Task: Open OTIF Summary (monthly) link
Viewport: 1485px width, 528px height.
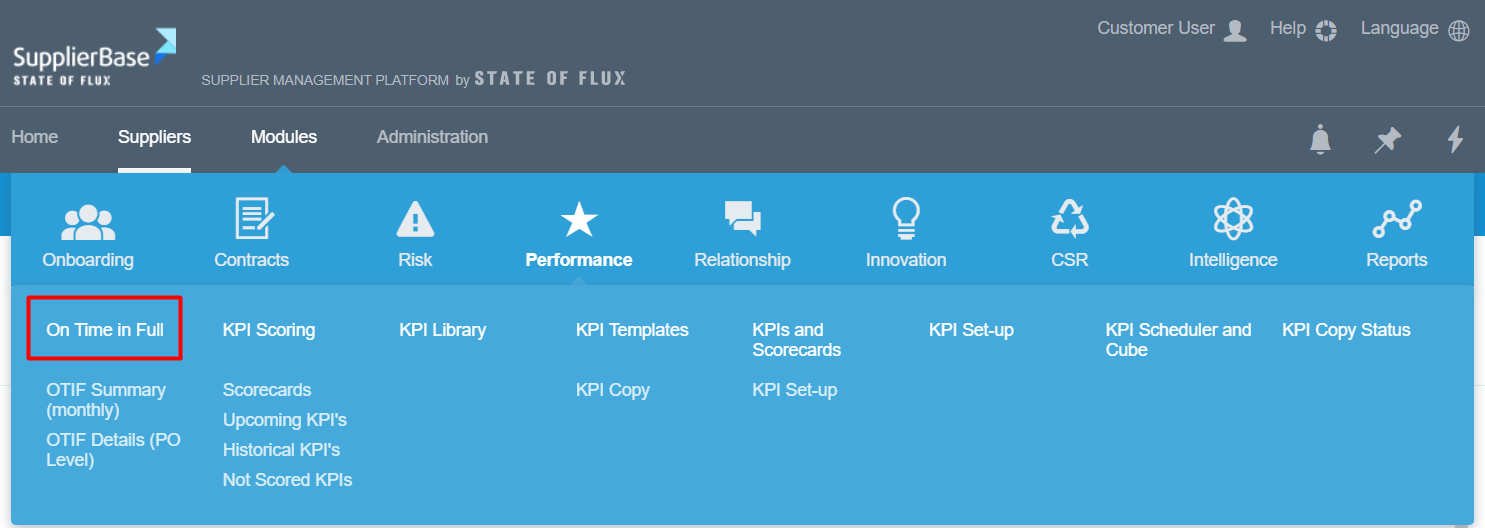Action: point(106,399)
